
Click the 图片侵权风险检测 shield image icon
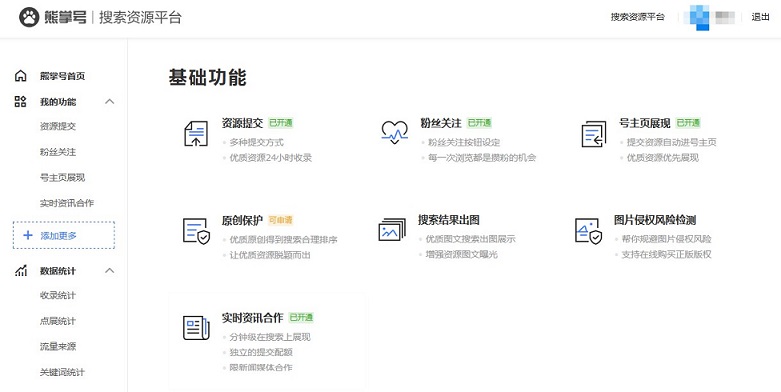point(588,231)
